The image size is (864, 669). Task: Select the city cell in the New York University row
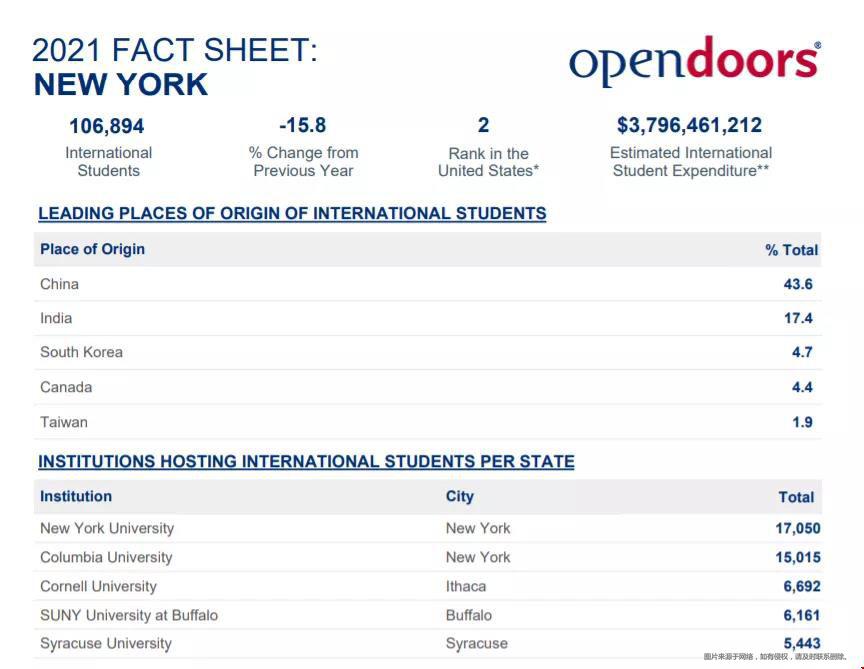click(x=478, y=528)
